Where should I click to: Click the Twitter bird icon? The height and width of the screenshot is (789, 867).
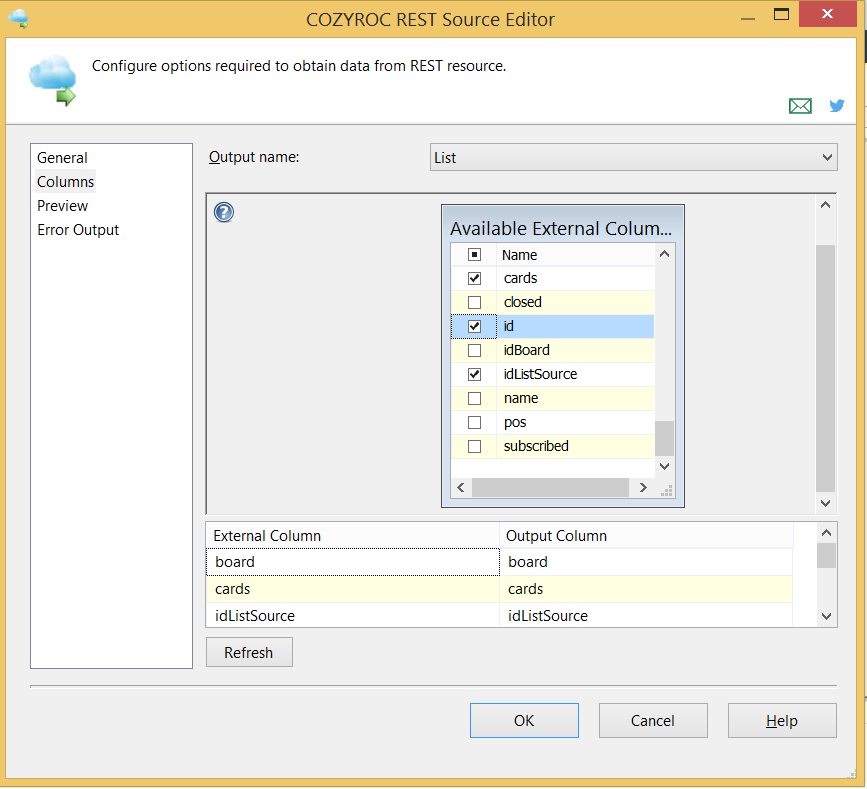pos(837,105)
